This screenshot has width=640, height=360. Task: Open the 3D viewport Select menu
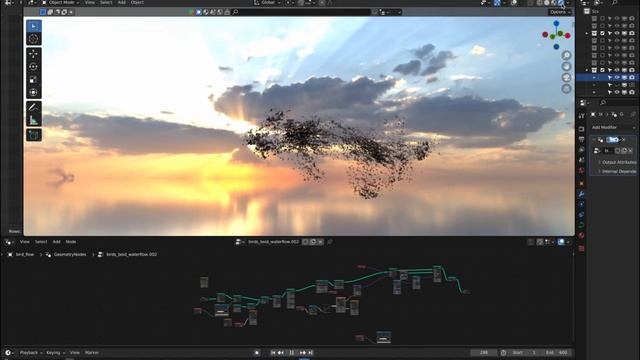pyautogui.click(x=106, y=2)
